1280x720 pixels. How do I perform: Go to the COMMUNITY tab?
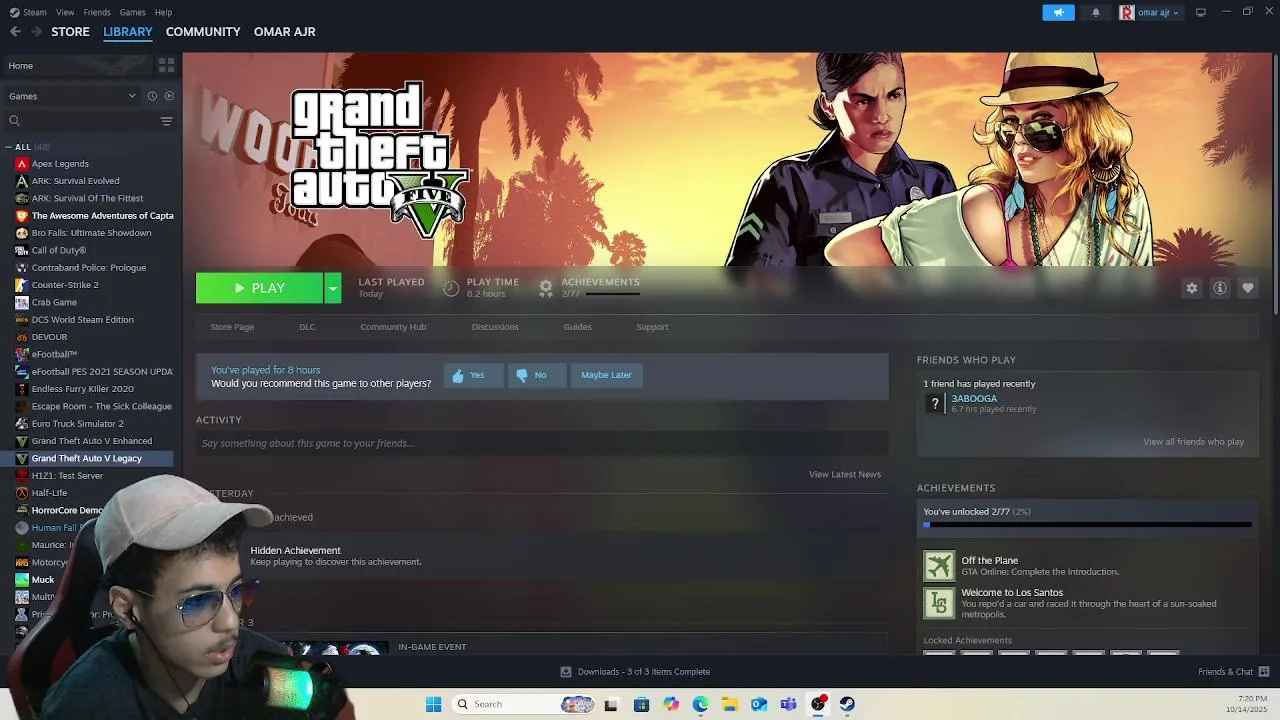[203, 32]
